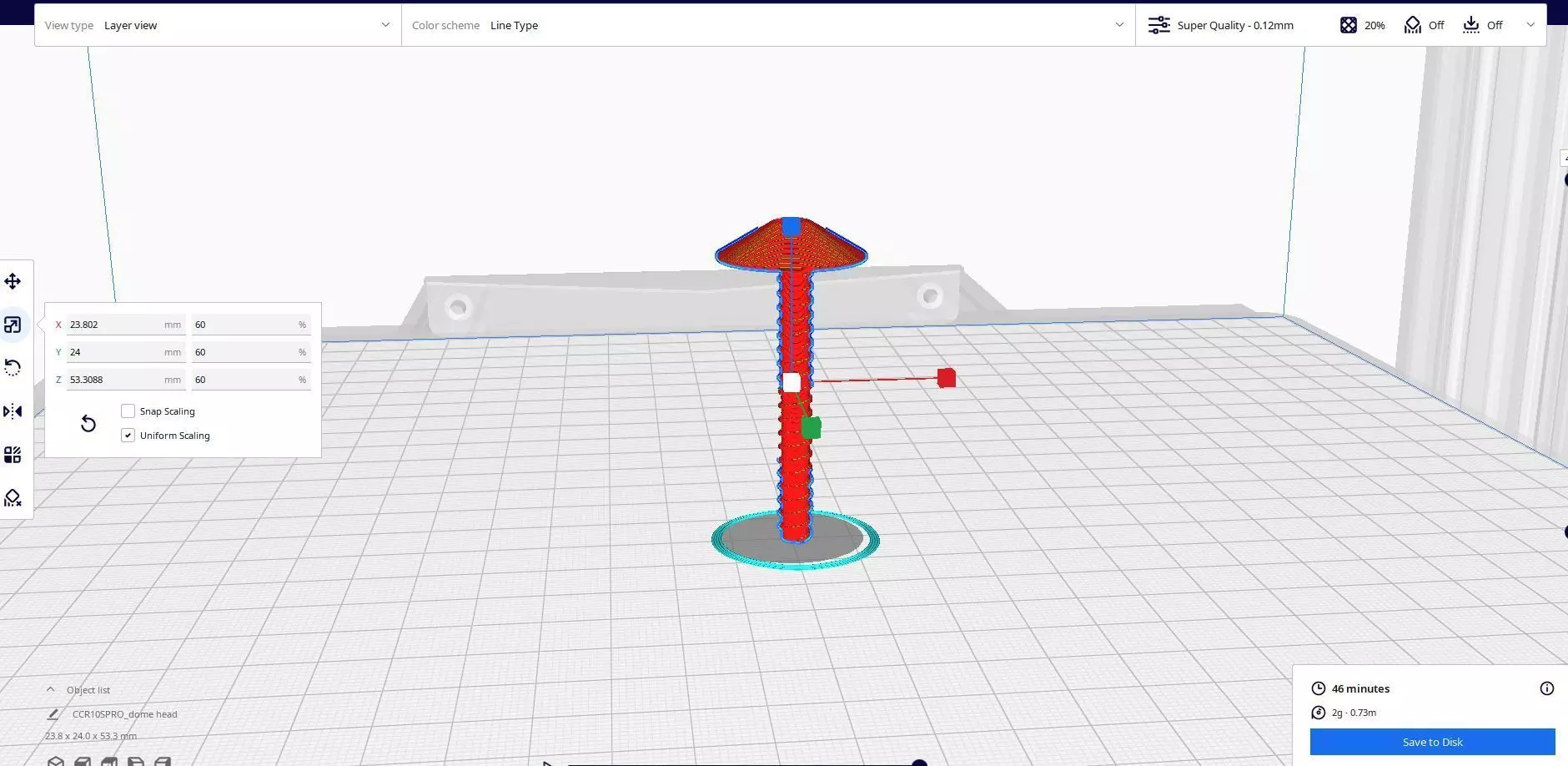Viewport: 1568px width, 766px height.
Task: Select the Scale tool in the left toolbar
Action: 13,325
